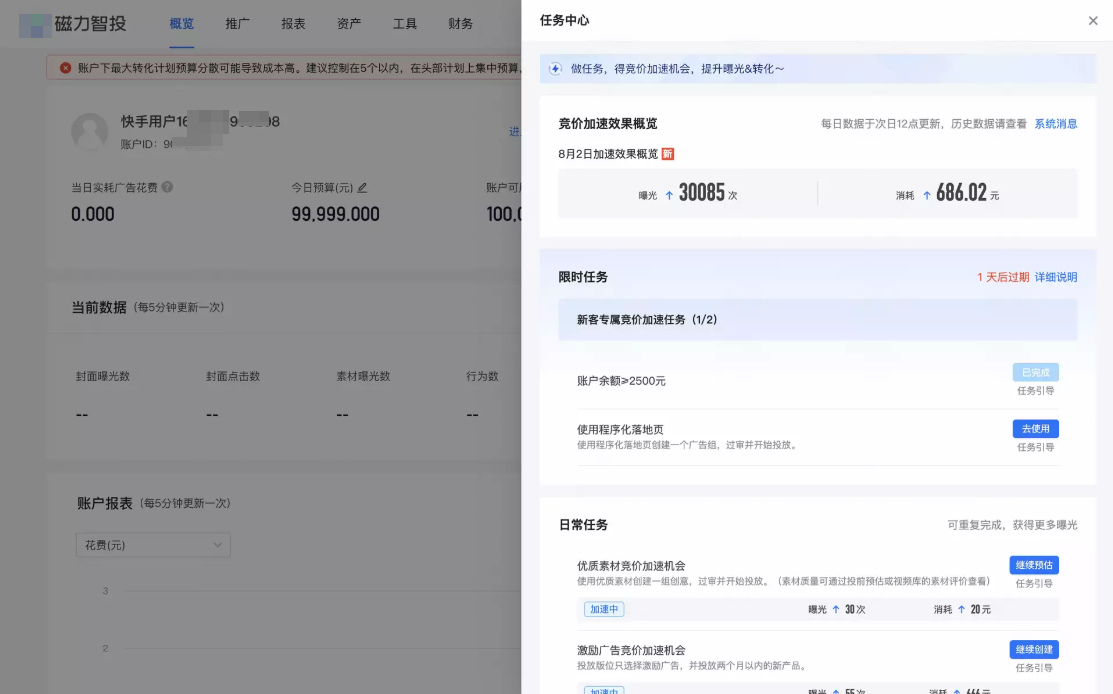Click 任务引导 under the 去使用 button
The width and height of the screenshot is (1113, 694).
click(x=1035, y=447)
